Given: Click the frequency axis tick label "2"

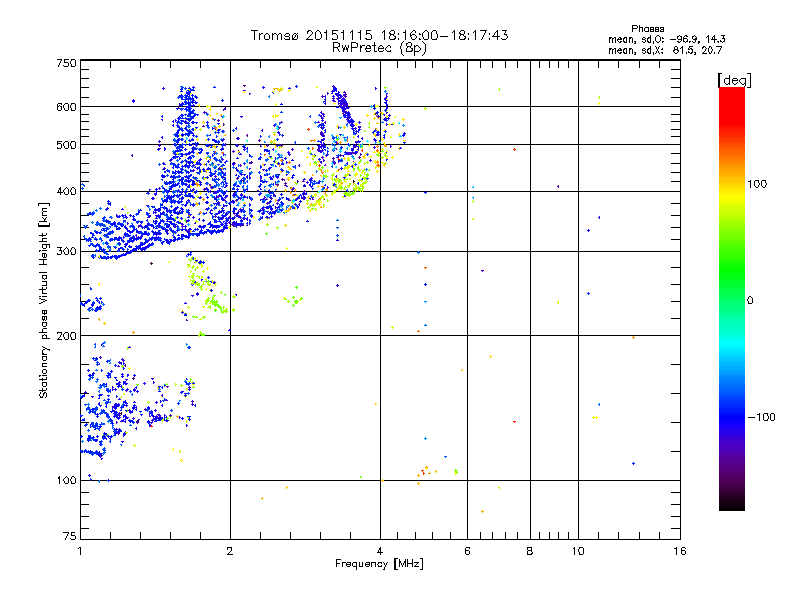Looking at the screenshot, I should point(230,551).
